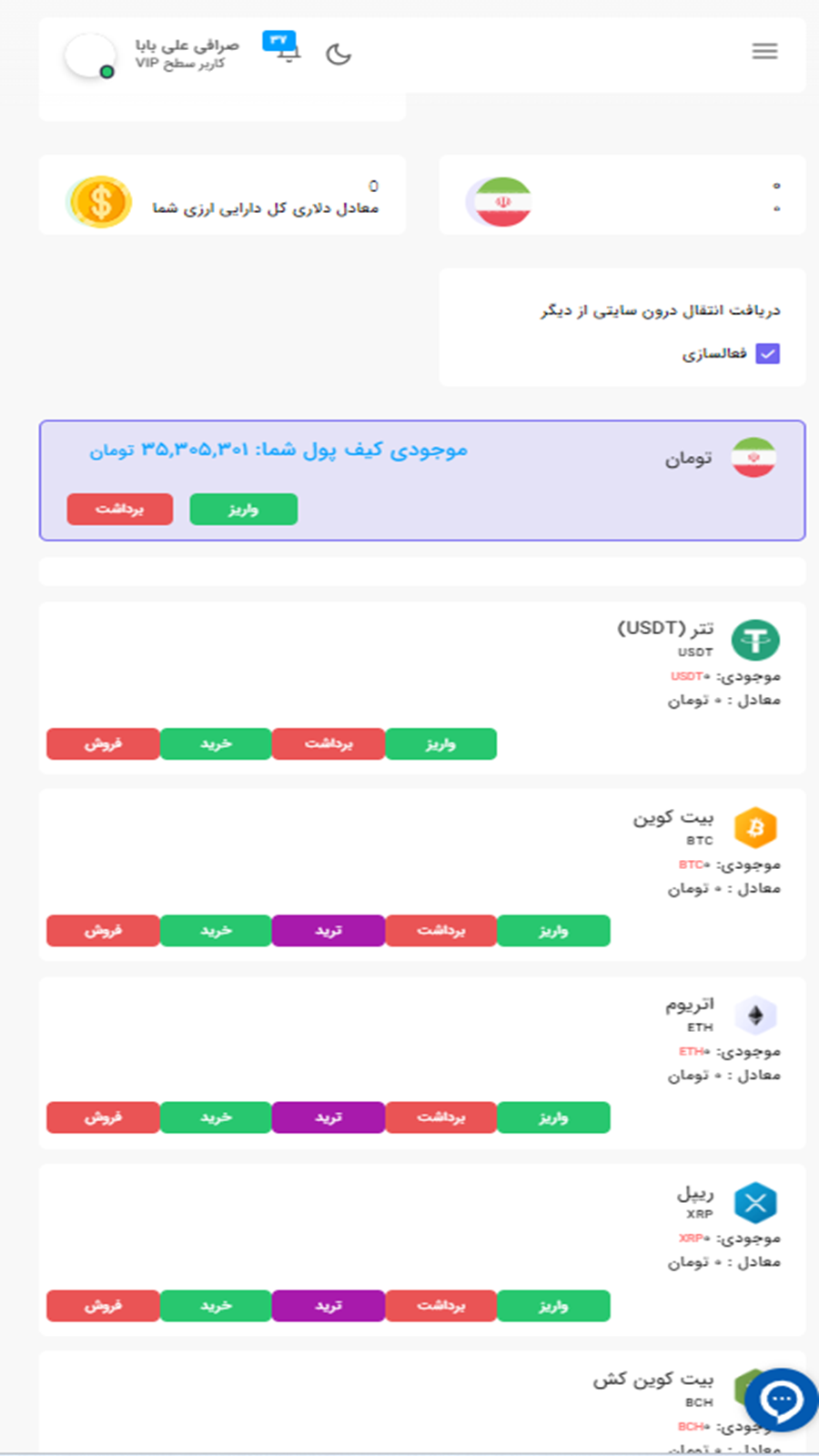
Task: Select the Ethereum coin icon
Action: [x=757, y=1014]
